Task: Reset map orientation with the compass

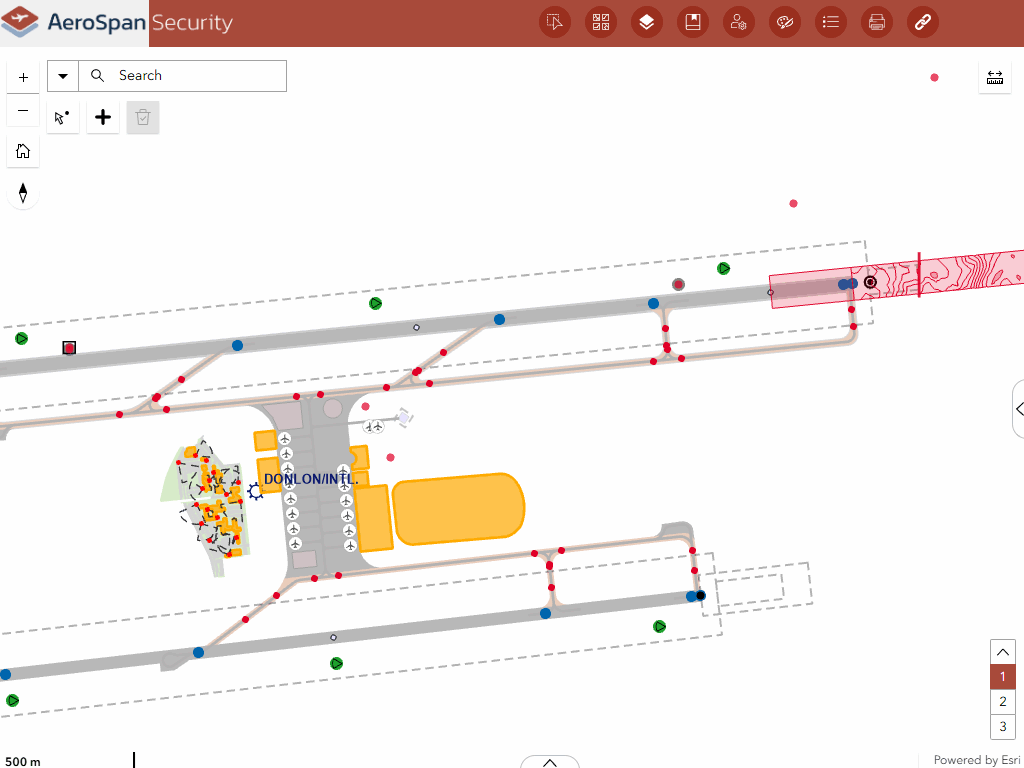Action: click(23, 193)
